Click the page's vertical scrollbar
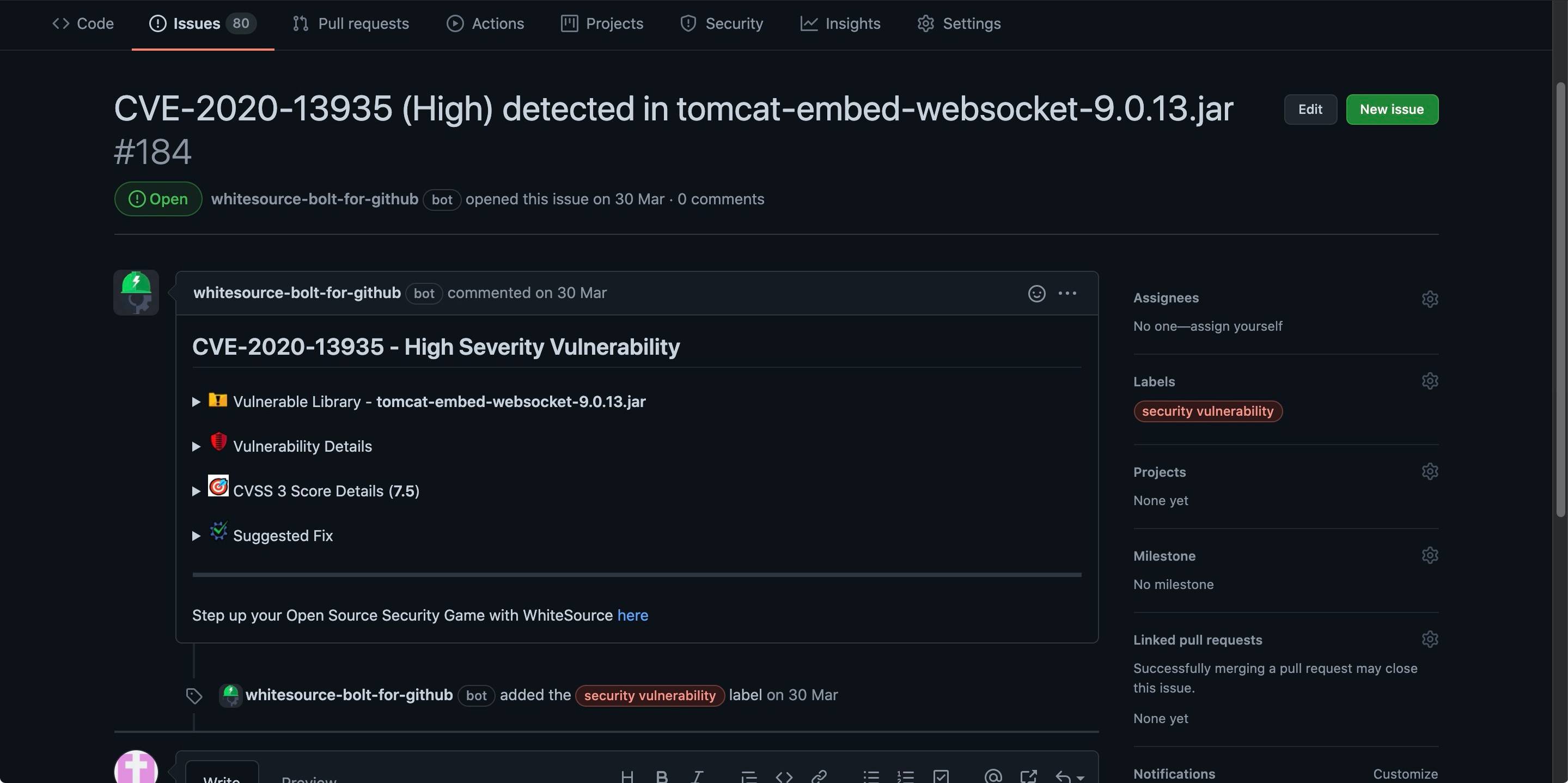This screenshot has width=1568, height=783. click(1560, 299)
